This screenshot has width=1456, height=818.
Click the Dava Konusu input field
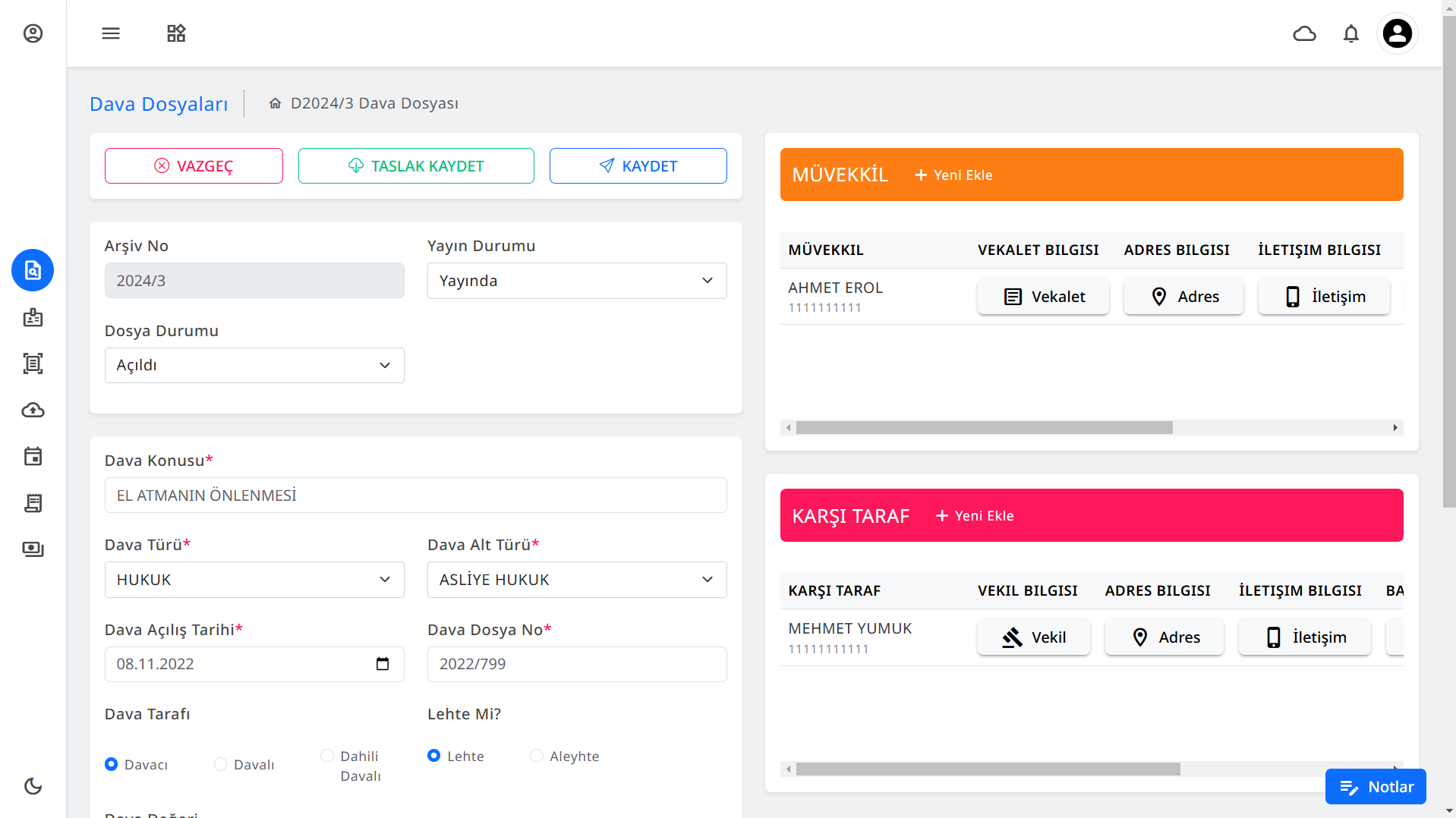415,496
